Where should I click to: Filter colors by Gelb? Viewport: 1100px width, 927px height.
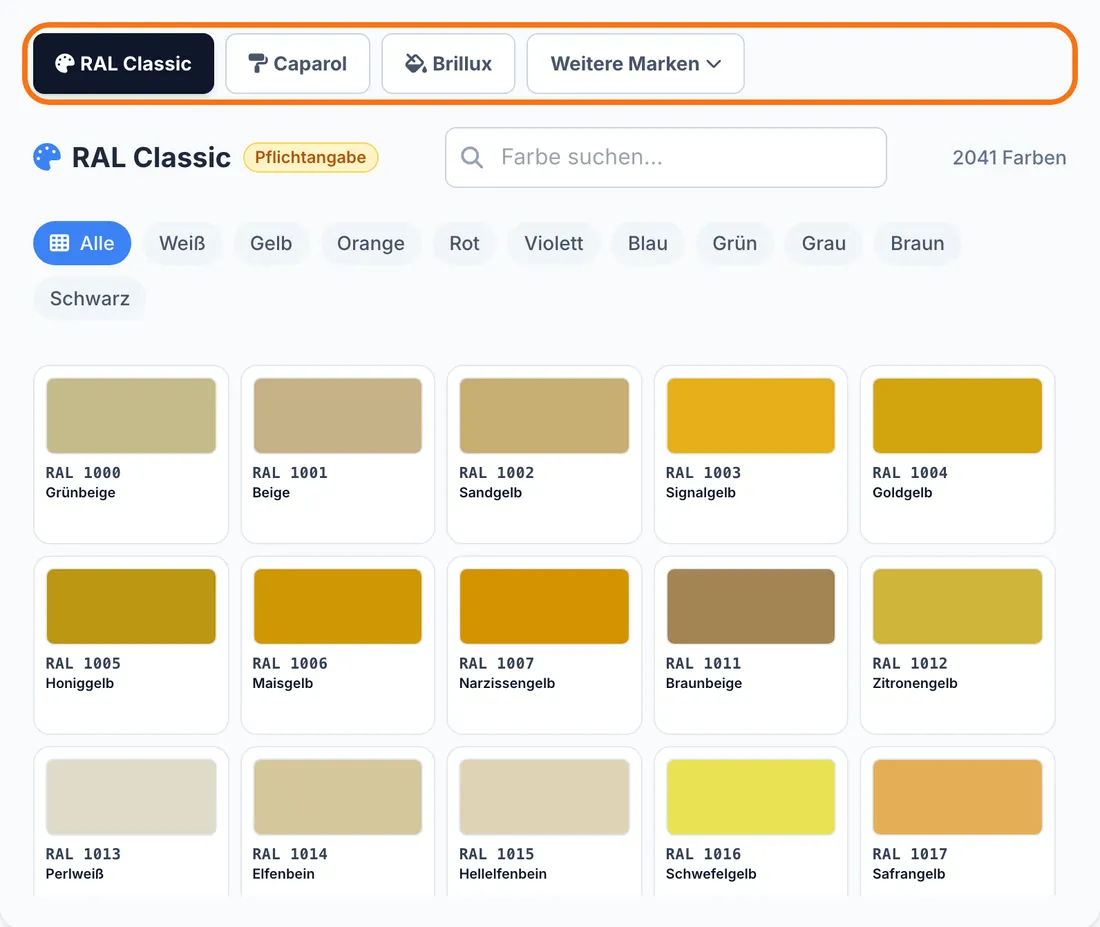coord(271,243)
